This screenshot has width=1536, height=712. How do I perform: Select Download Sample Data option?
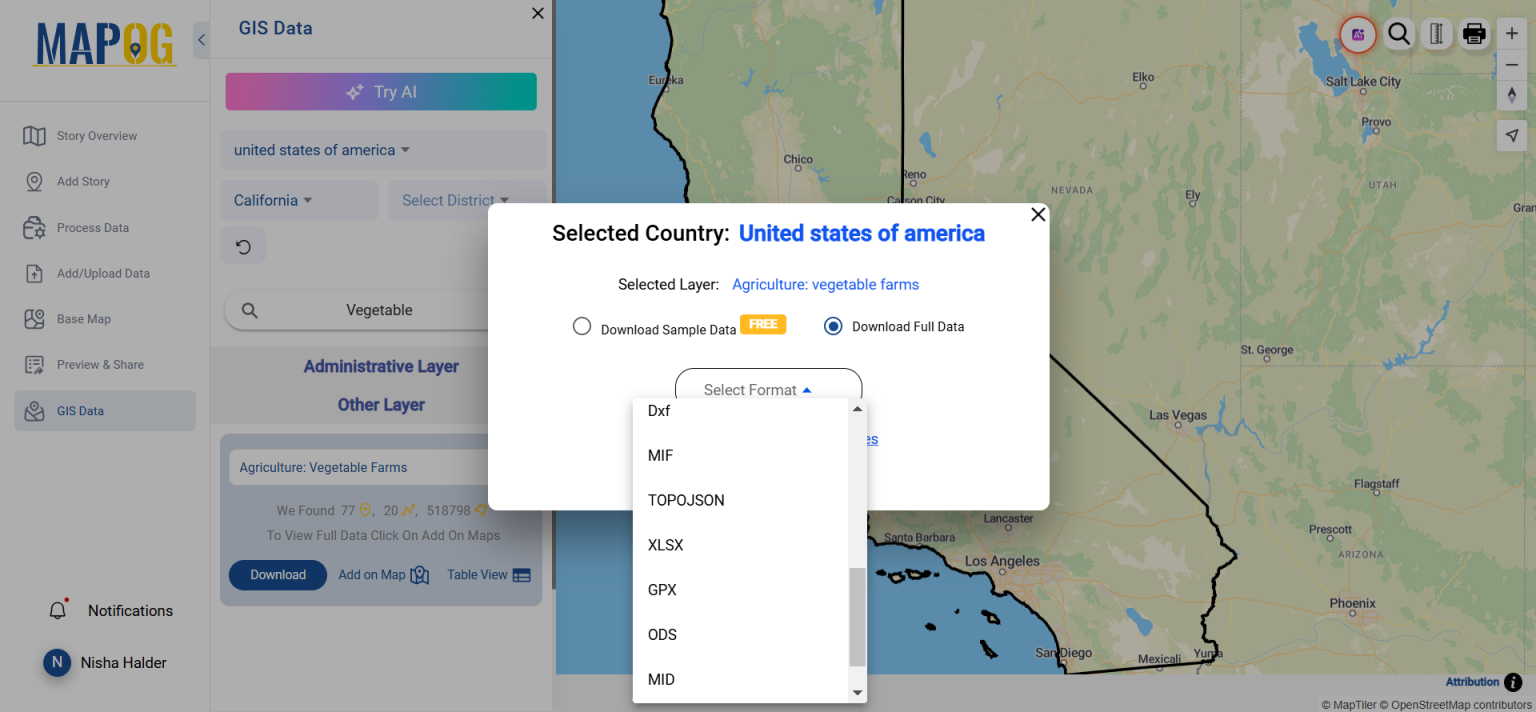coord(582,326)
